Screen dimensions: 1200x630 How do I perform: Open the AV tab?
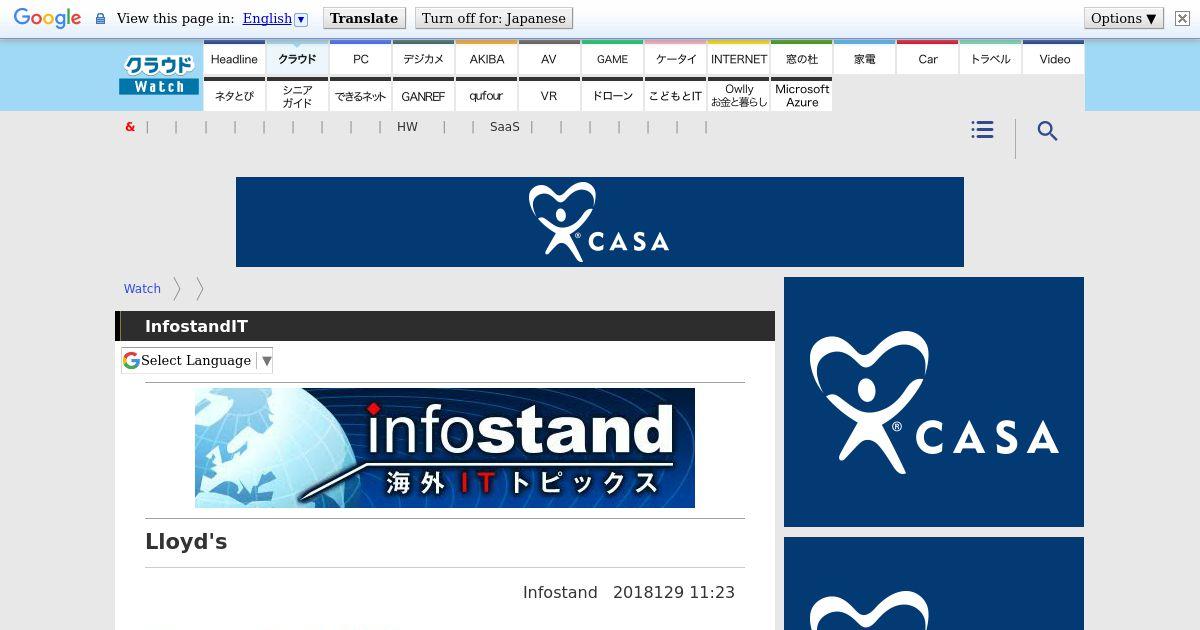549,58
